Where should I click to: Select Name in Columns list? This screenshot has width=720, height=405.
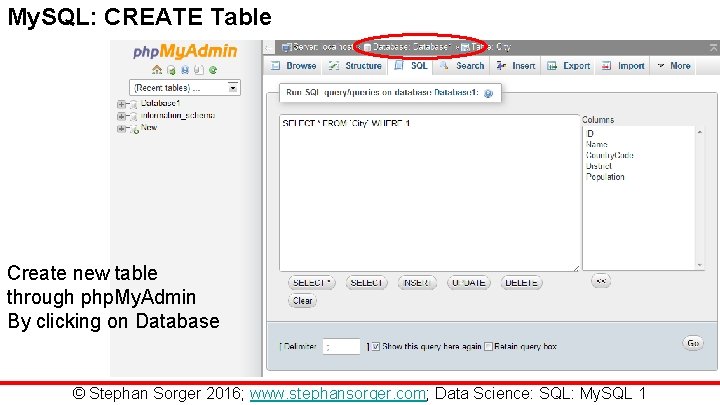[x=597, y=144]
